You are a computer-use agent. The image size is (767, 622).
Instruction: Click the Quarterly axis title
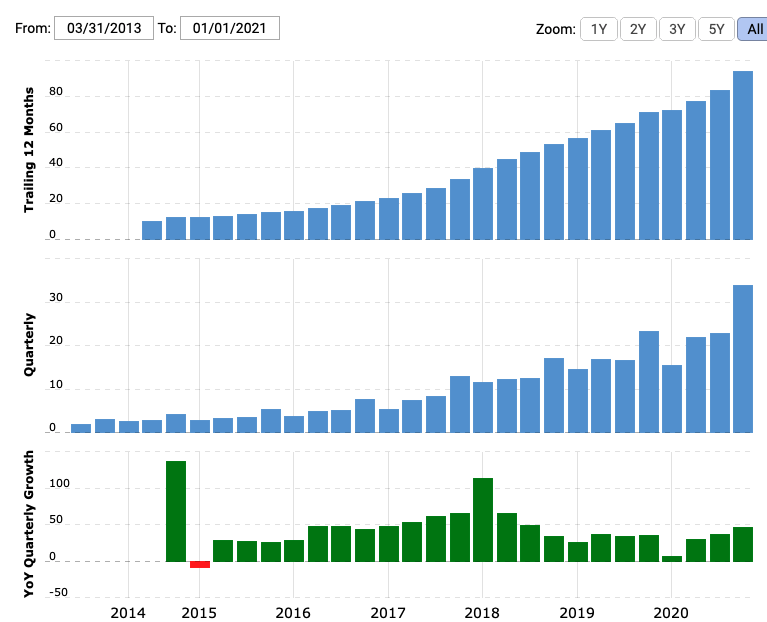29,345
